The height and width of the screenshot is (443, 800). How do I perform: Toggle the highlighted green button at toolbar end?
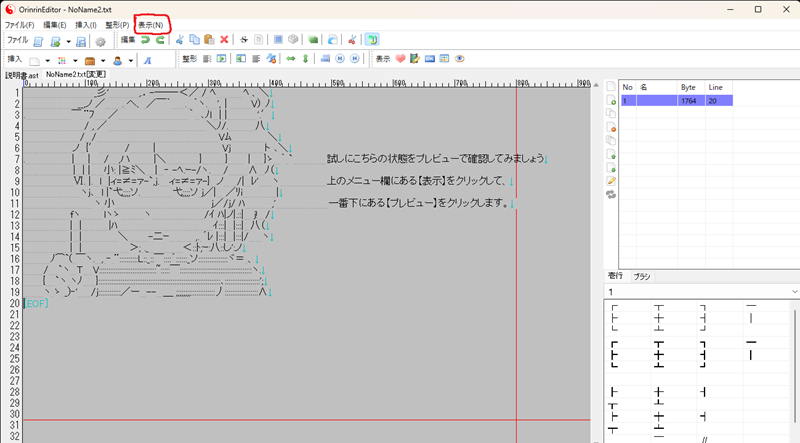point(371,40)
